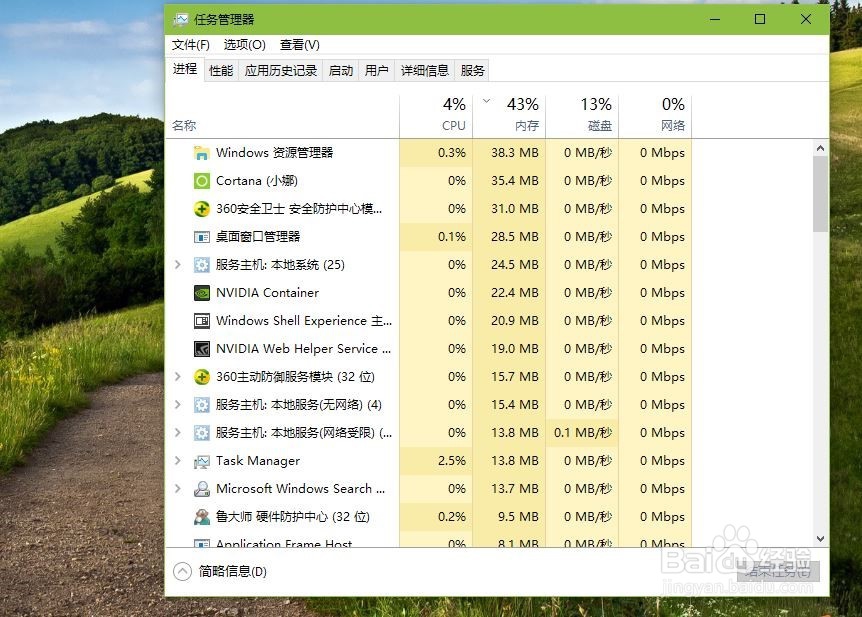Click the 0.1 MB/秒 disk cell

[583, 433]
